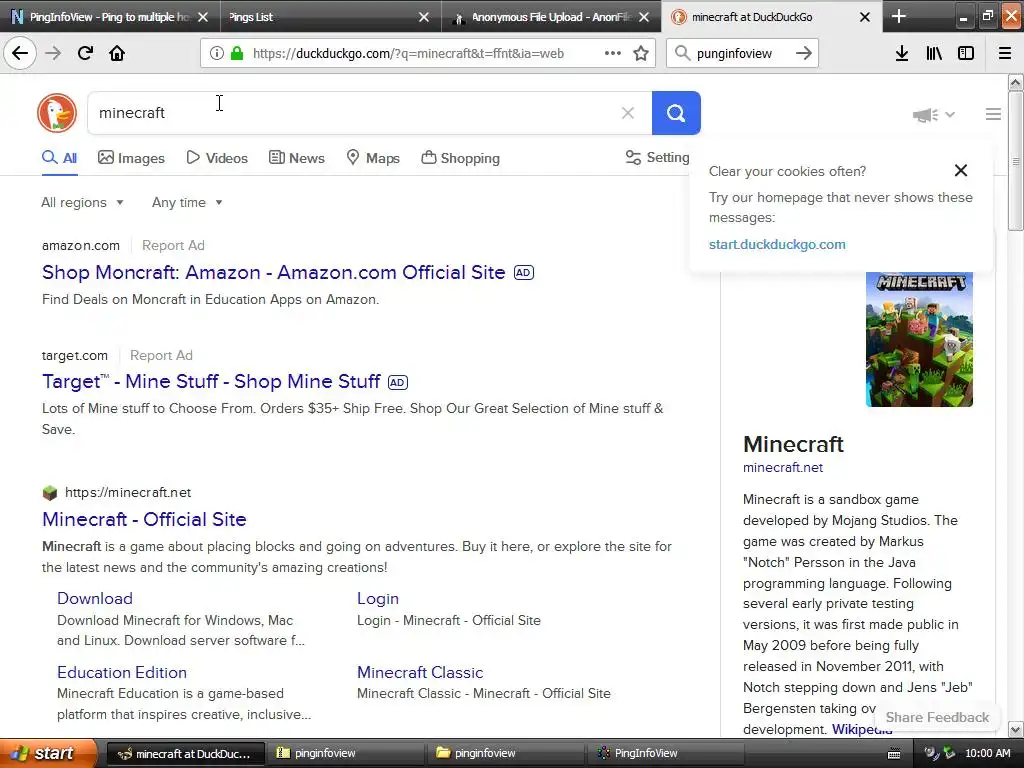This screenshot has height=768, width=1024.
Task: Switch to PingInfoView browser tab
Action: 109,17
